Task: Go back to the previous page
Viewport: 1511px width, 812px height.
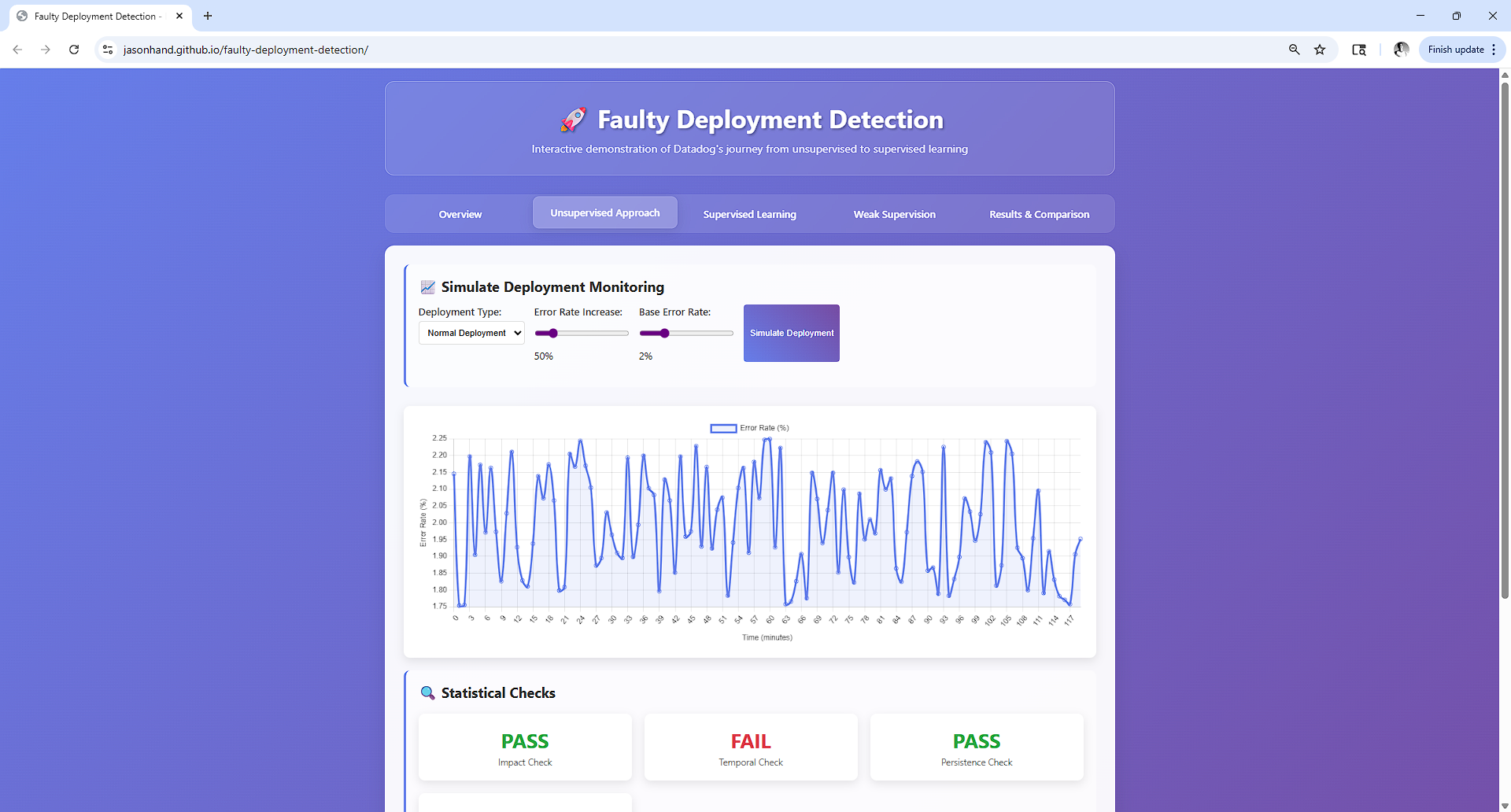Action: [x=17, y=50]
